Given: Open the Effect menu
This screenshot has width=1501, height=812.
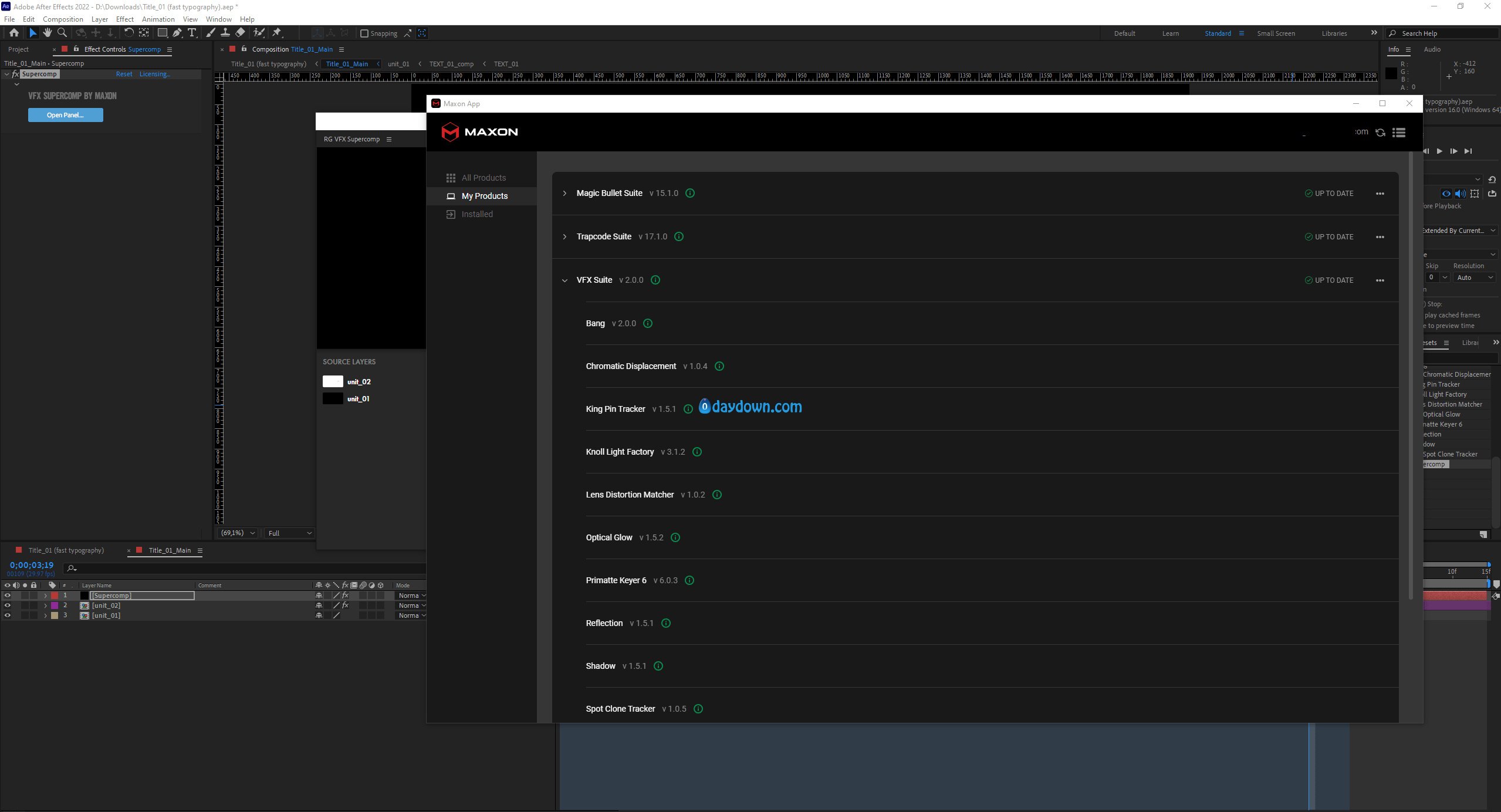Looking at the screenshot, I should point(125,19).
